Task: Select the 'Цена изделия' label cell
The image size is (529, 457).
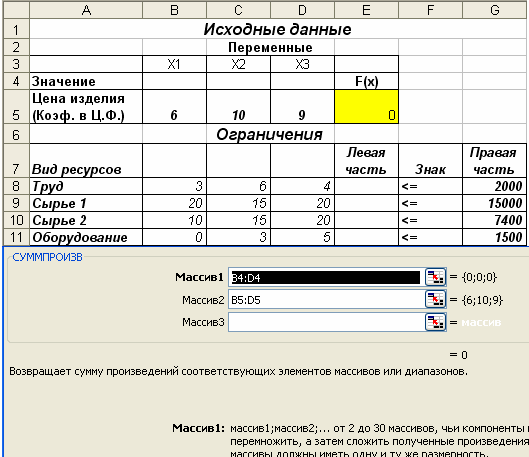Action: (86, 107)
